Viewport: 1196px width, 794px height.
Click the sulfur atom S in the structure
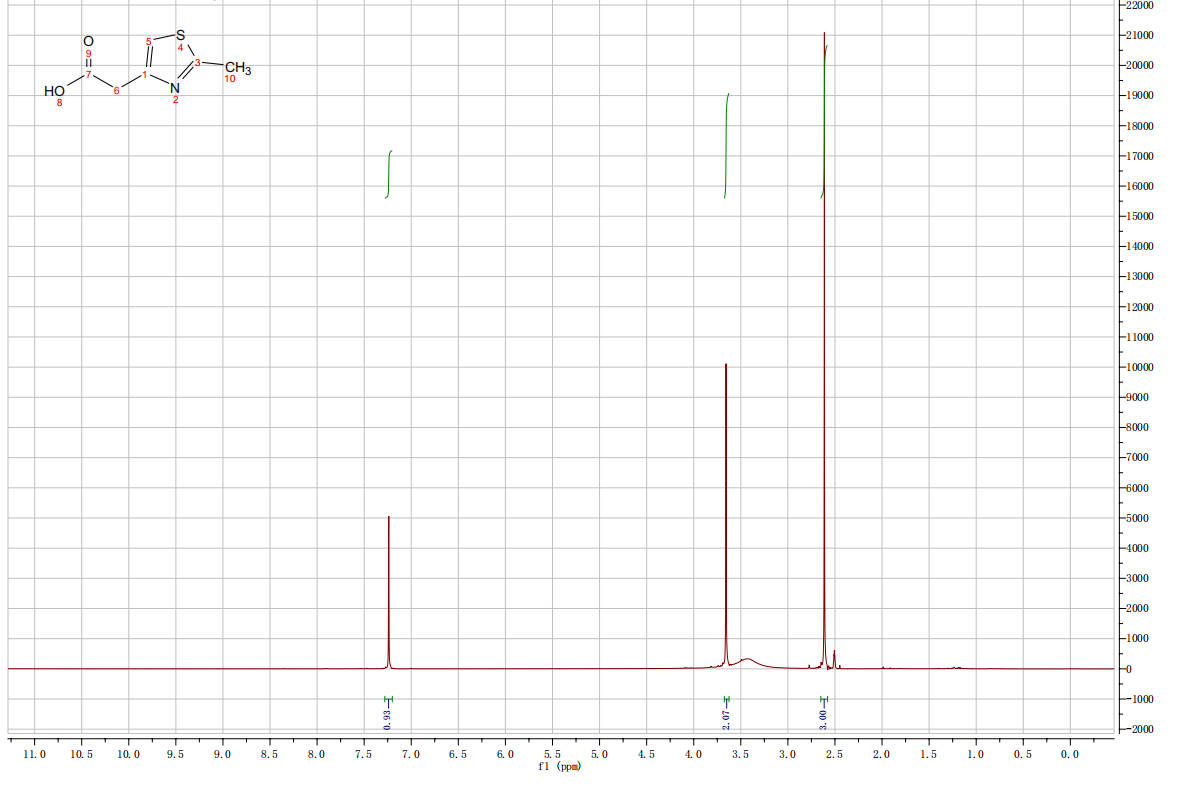(x=180, y=36)
